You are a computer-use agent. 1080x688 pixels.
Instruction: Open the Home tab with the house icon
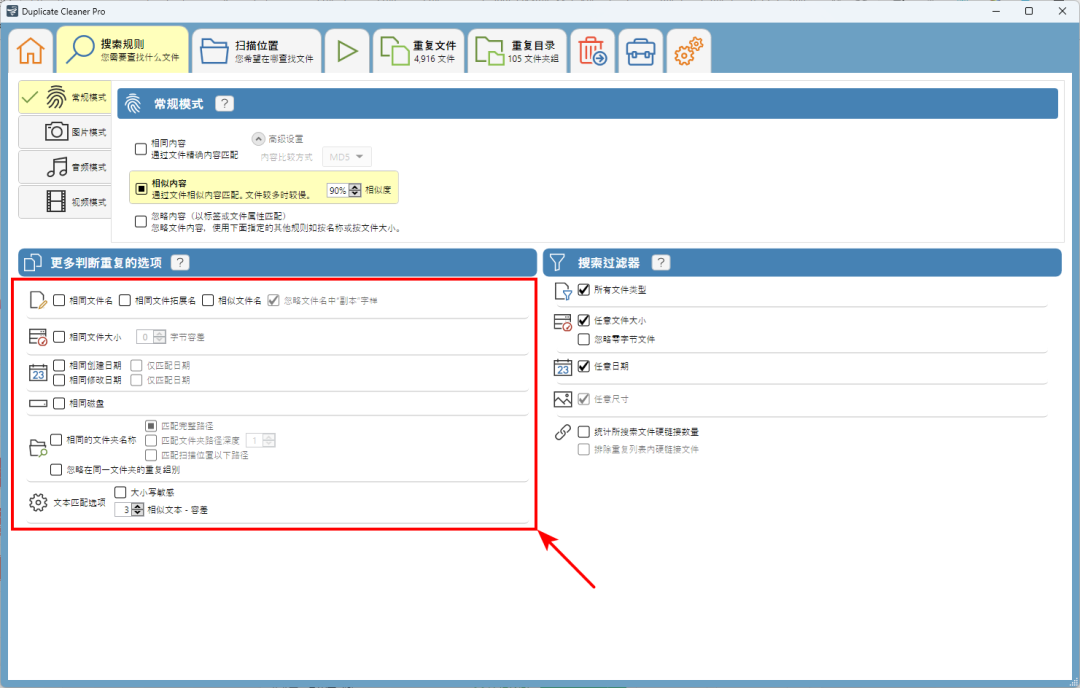point(31,51)
